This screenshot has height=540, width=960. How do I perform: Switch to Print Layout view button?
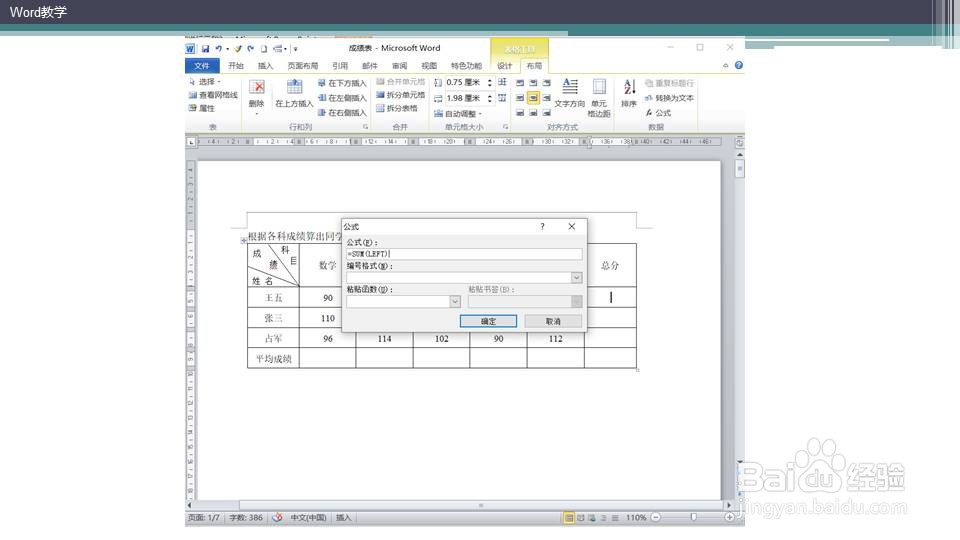pyautogui.click(x=569, y=518)
